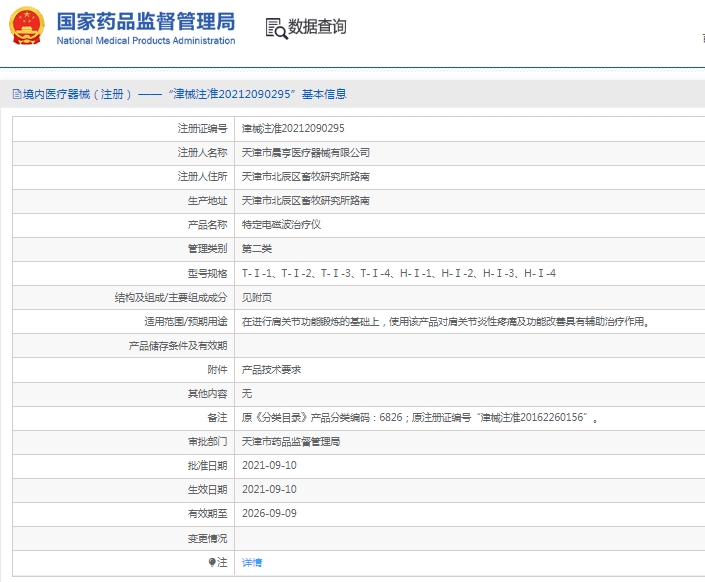Click the 附件 label

(217, 370)
